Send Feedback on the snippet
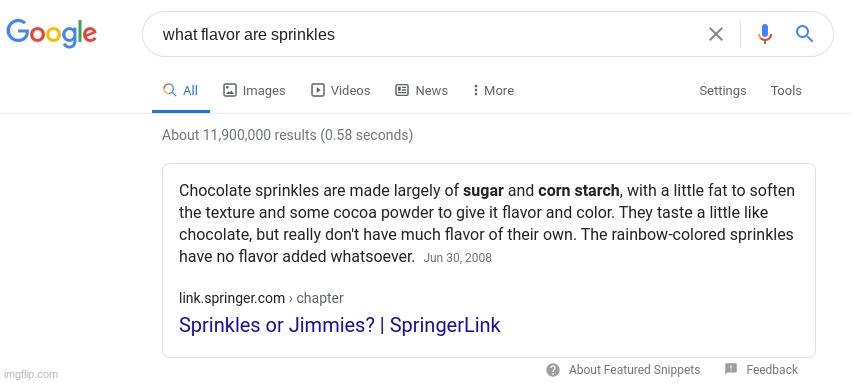The height and width of the screenshot is (383, 852). point(772,370)
